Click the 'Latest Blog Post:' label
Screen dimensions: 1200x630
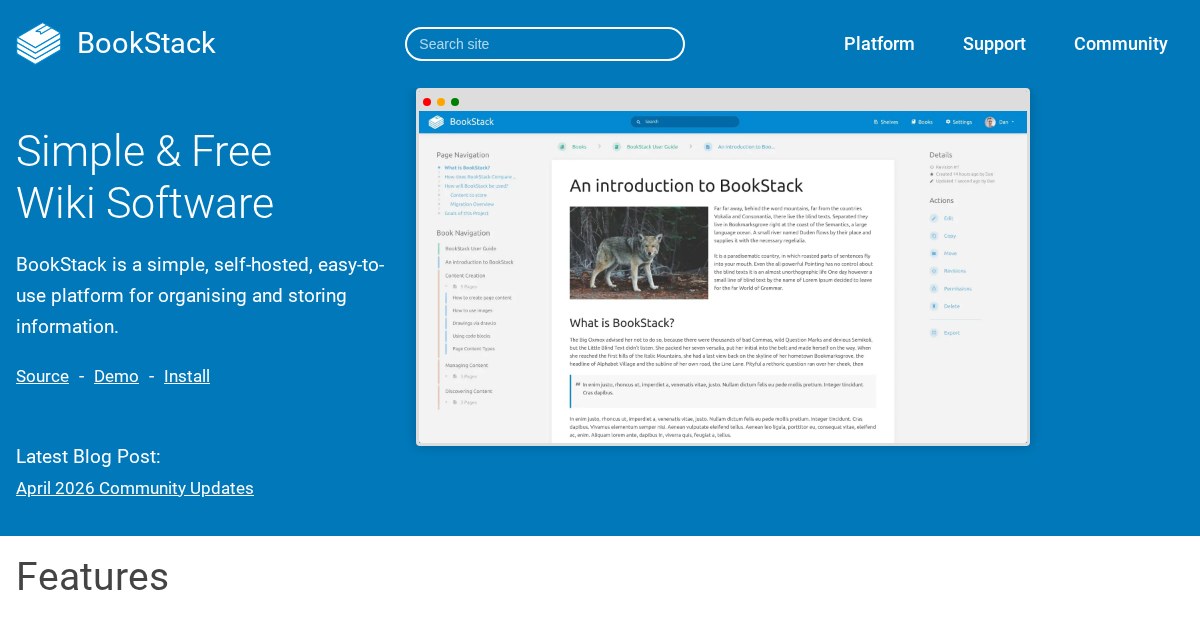click(88, 457)
